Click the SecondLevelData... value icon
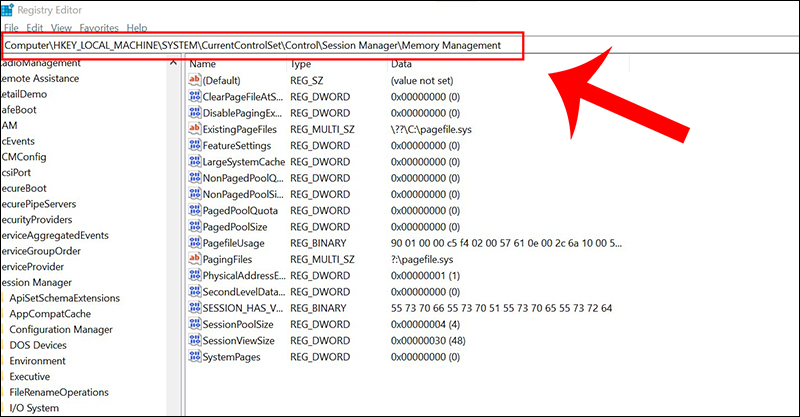This screenshot has height=417, width=800. click(194, 291)
